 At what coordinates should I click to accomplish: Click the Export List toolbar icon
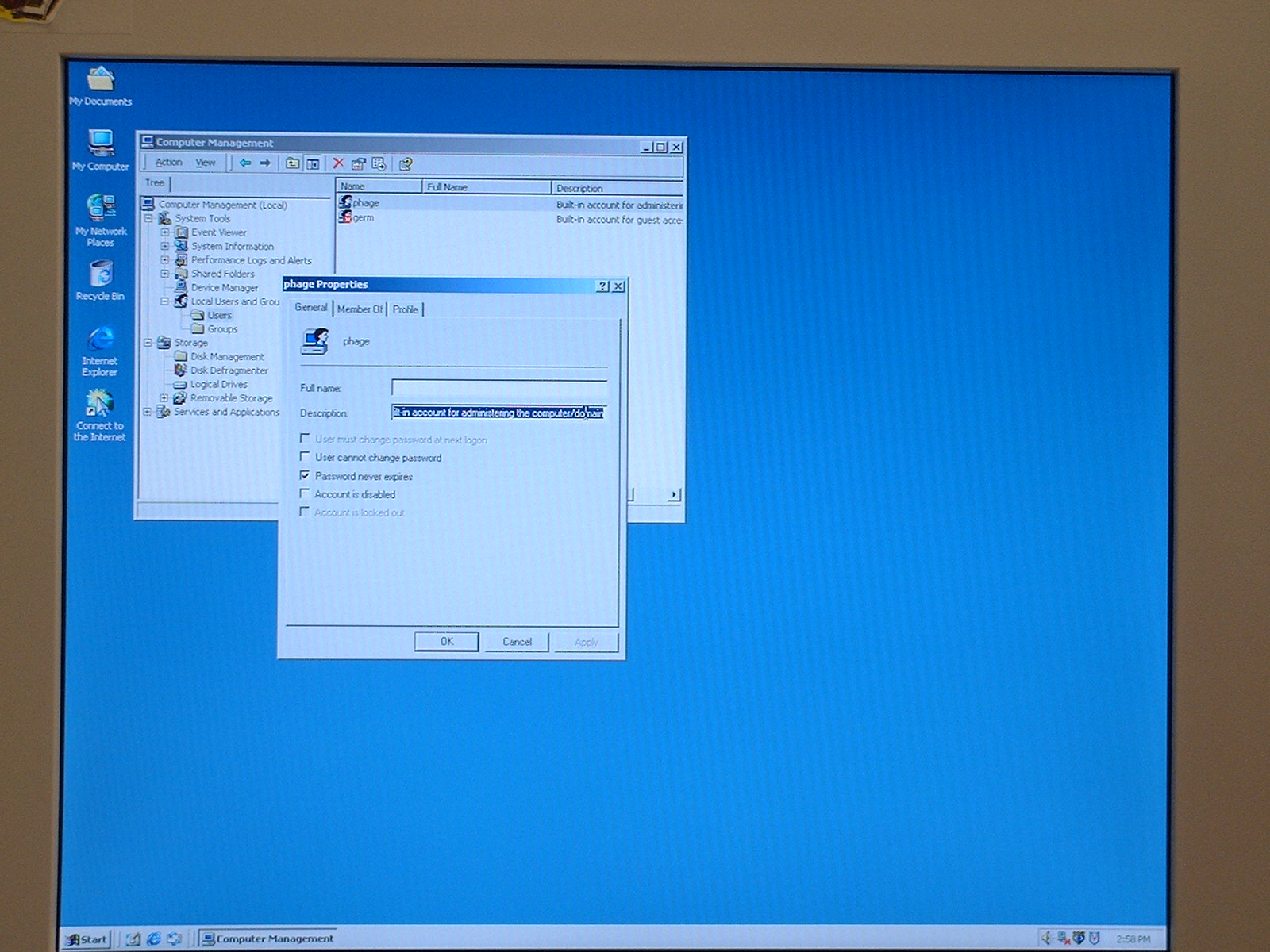click(379, 164)
